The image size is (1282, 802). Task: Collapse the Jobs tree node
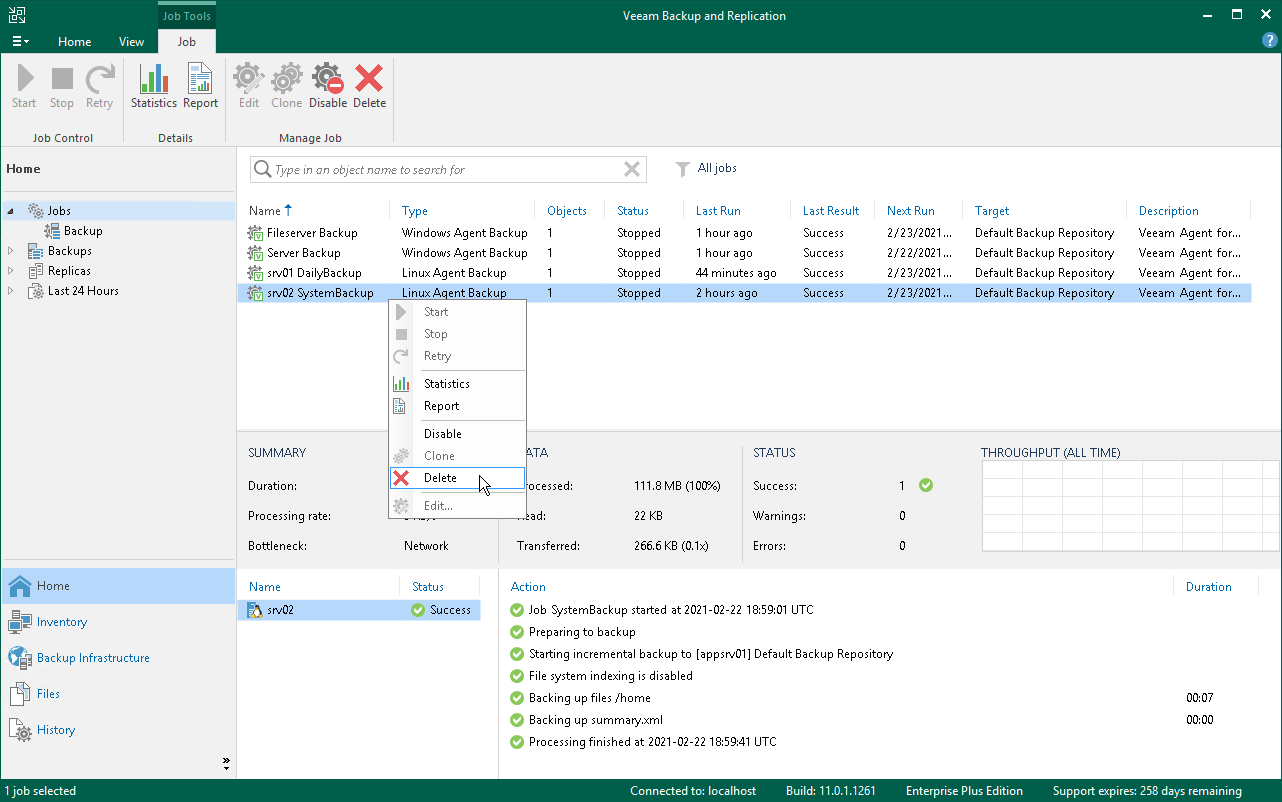pyautogui.click(x=11, y=211)
